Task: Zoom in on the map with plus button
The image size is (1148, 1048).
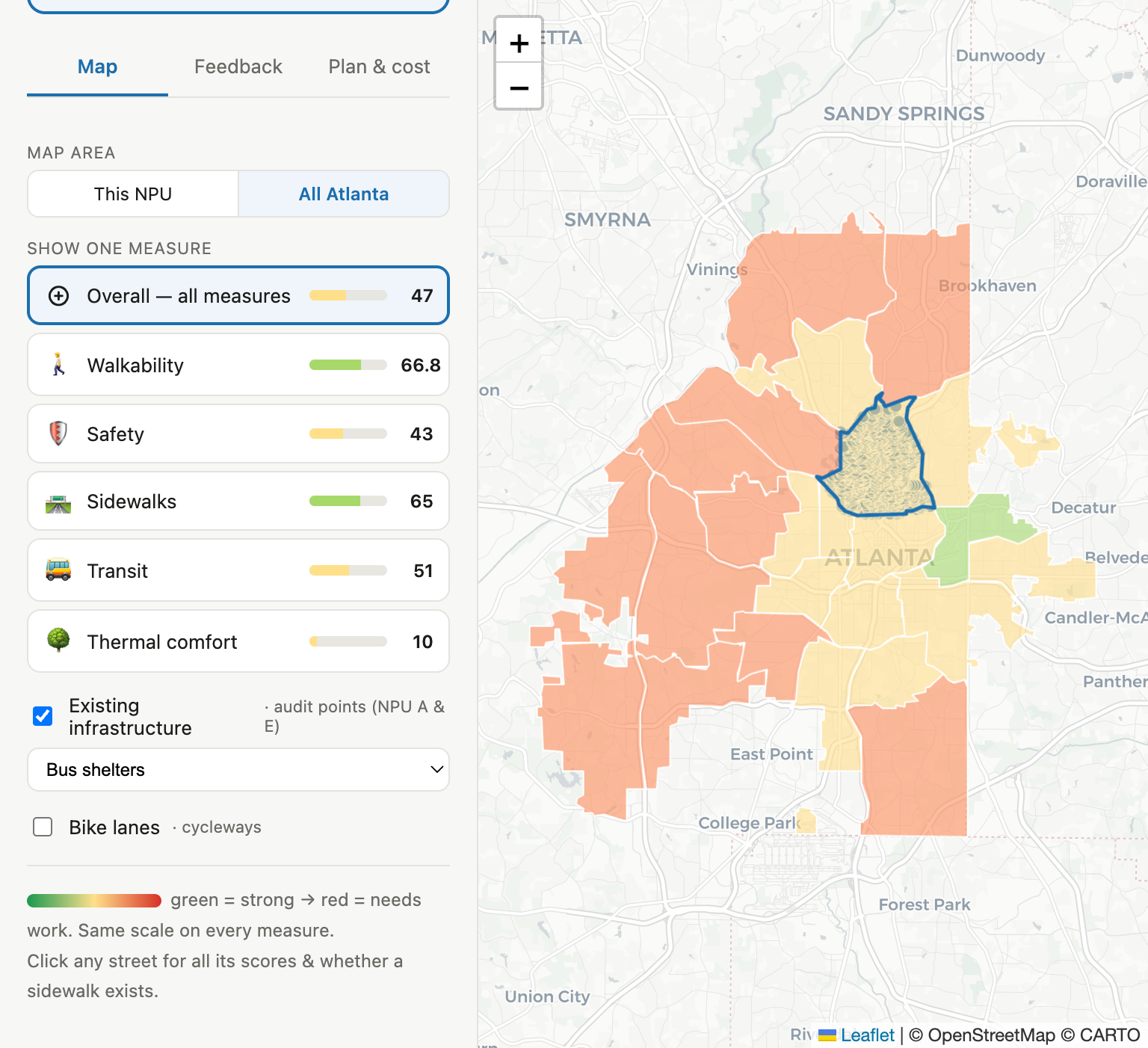Action: pos(519,43)
